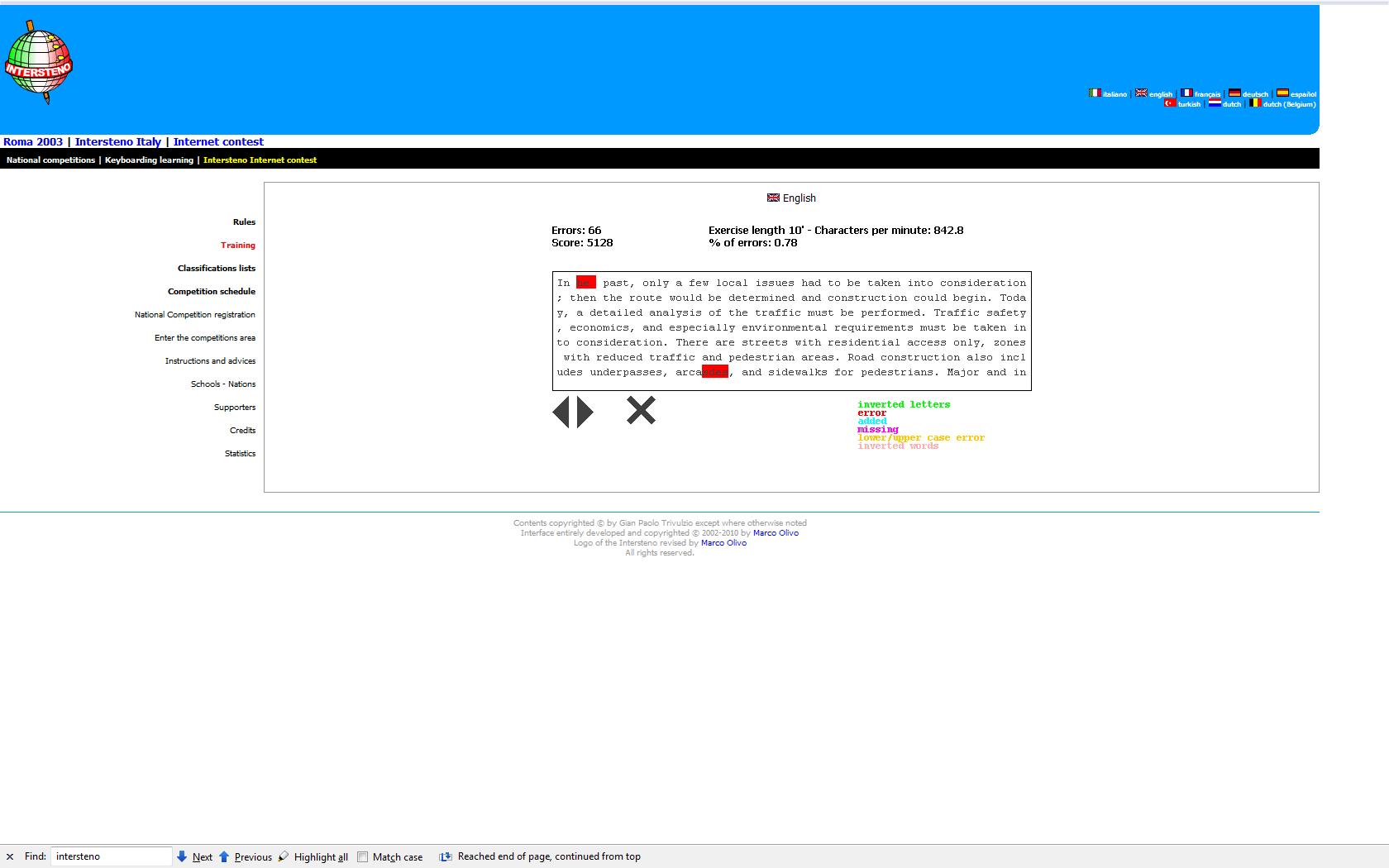Open the Internet contest tab
This screenshot has width=1389, height=868.
pos(218,141)
